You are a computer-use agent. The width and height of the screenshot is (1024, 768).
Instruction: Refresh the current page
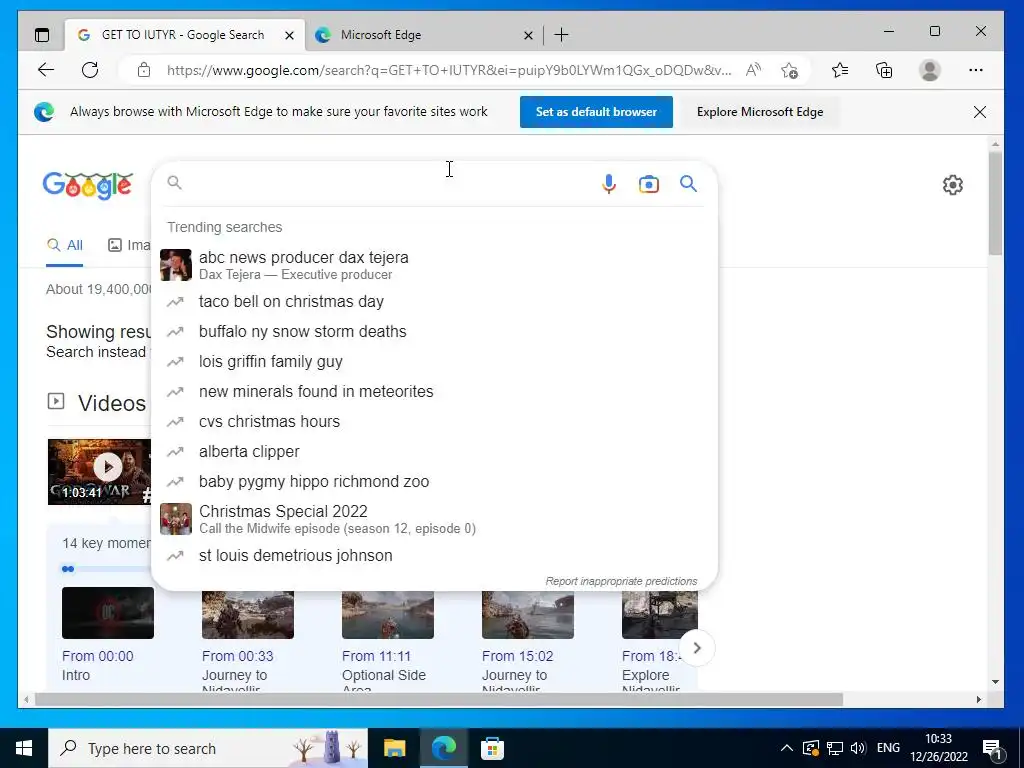[x=90, y=70]
